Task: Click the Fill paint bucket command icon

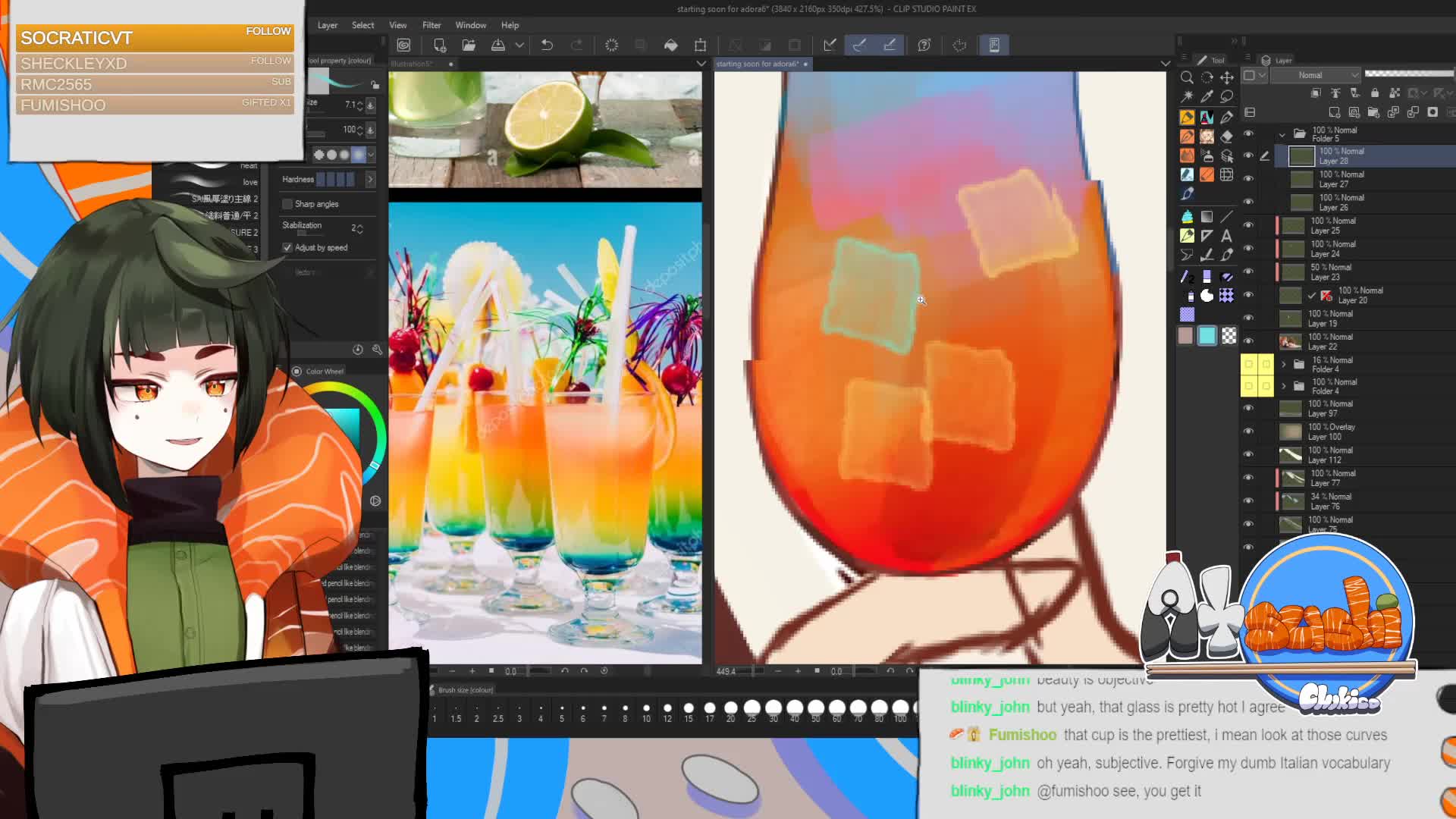Action: [671, 45]
